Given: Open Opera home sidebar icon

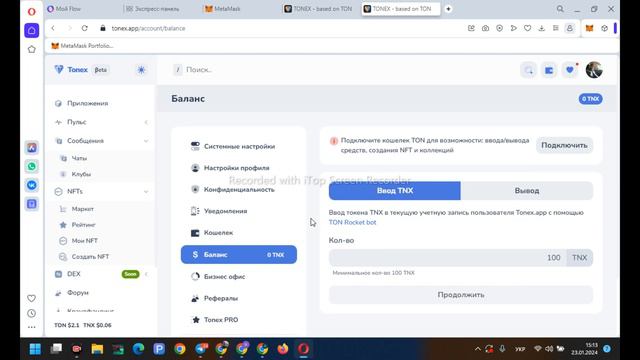Looking at the screenshot, I should click(x=31, y=30).
